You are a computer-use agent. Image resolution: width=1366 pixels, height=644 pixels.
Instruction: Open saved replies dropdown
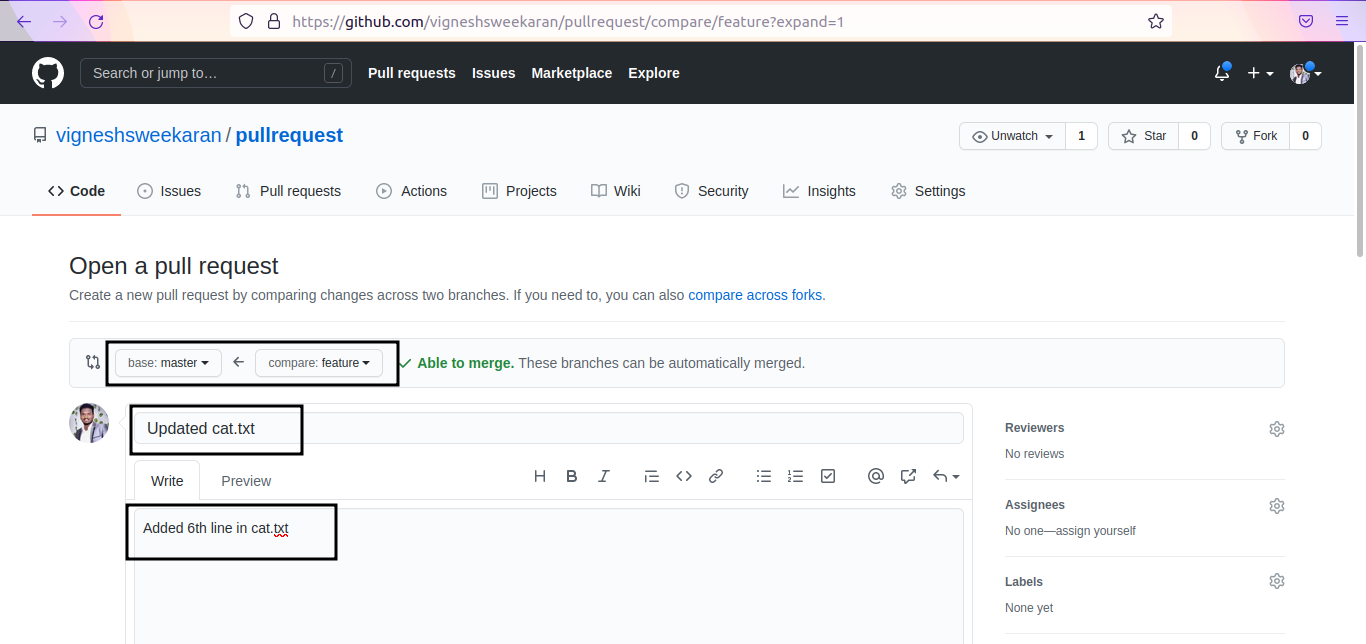tap(946, 477)
